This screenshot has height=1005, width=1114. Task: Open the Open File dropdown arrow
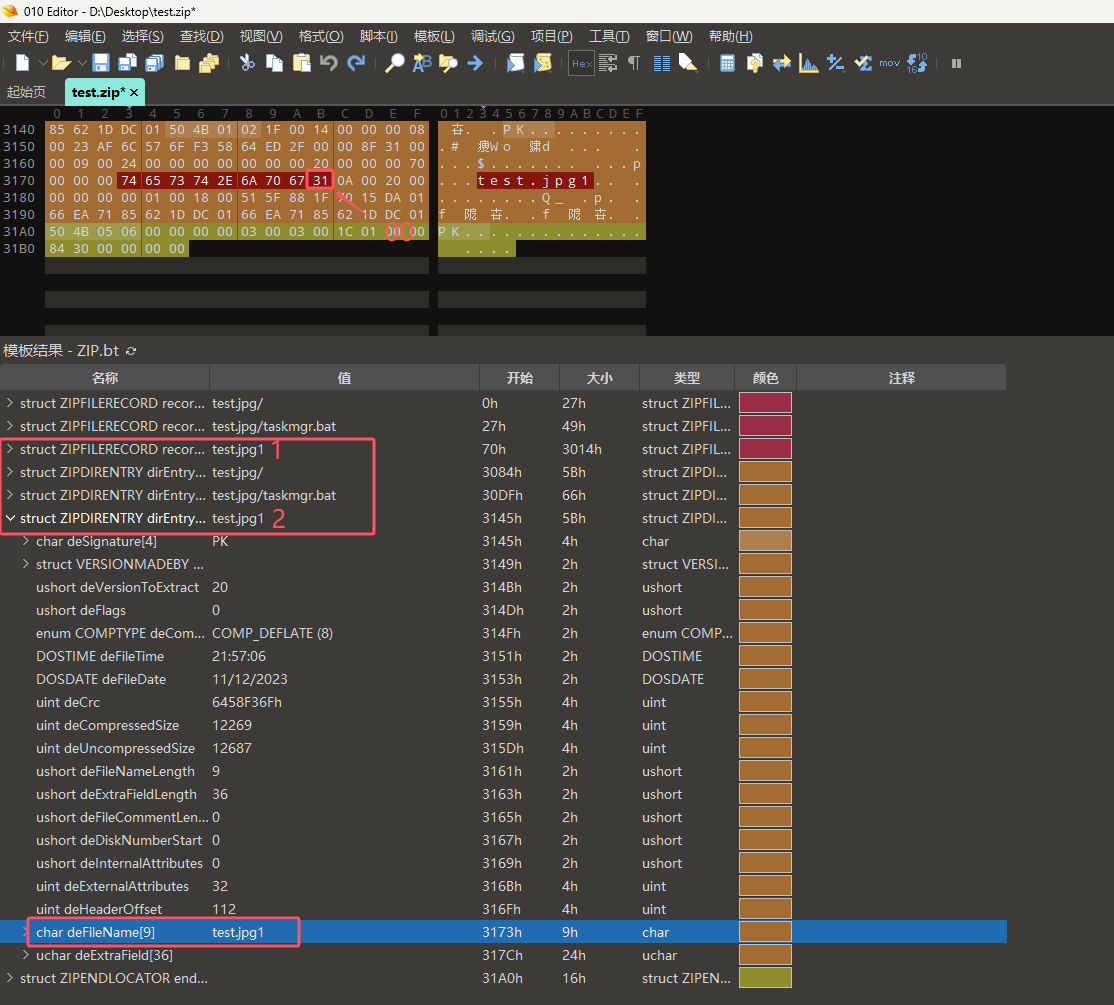[82, 63]
